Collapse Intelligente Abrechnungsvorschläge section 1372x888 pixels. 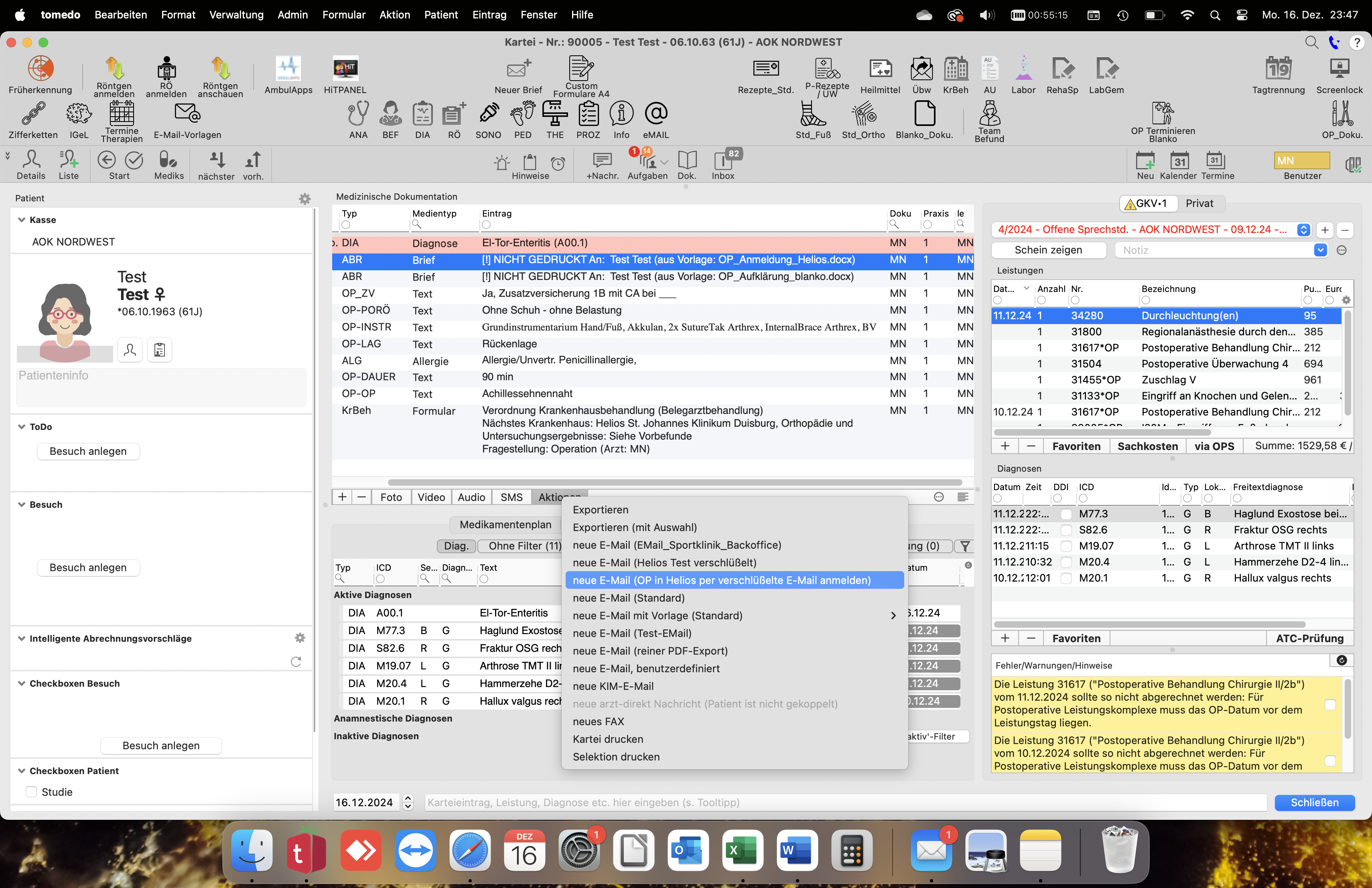tap(21, 639)
